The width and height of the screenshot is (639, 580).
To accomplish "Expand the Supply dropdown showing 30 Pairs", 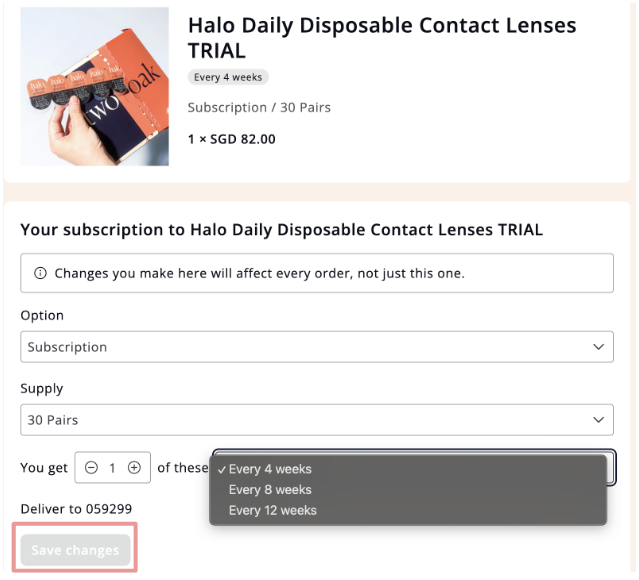I will click(317, 419).
